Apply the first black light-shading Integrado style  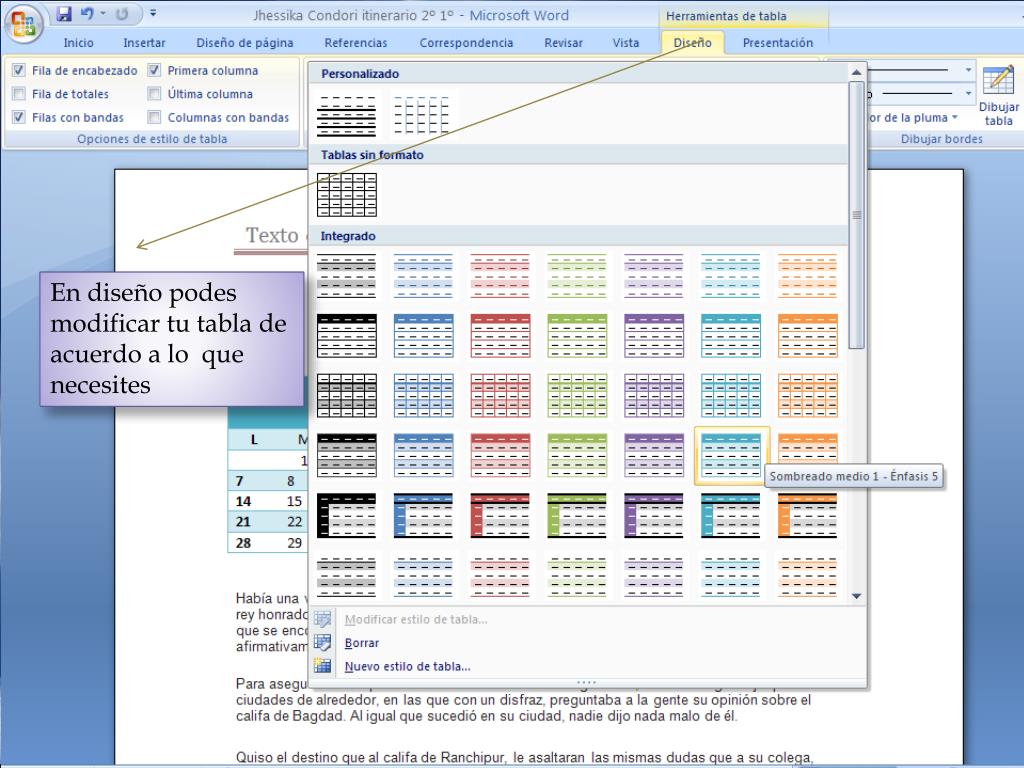[x=347, y=276]
